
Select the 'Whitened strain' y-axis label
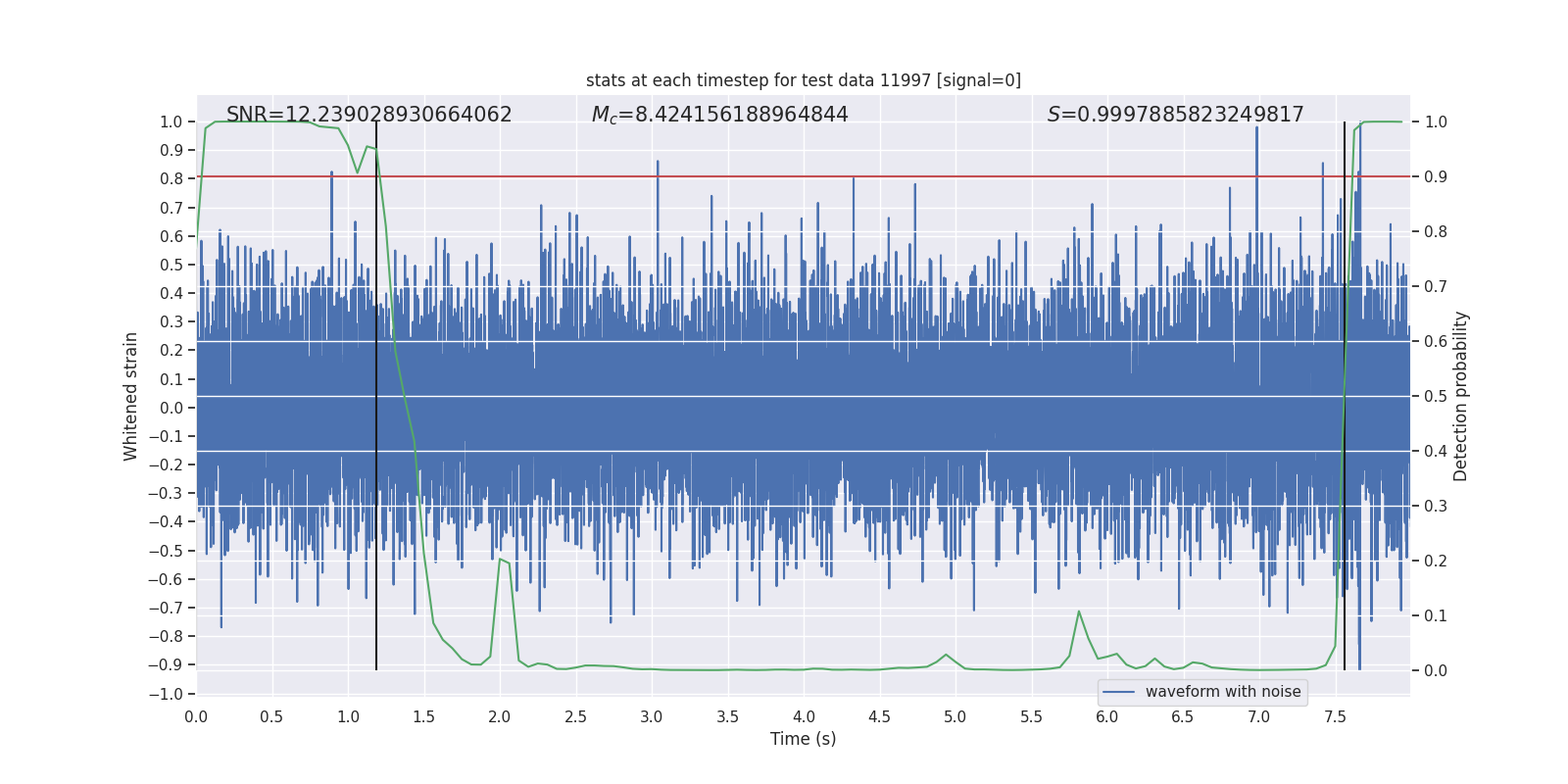point(131,396)
